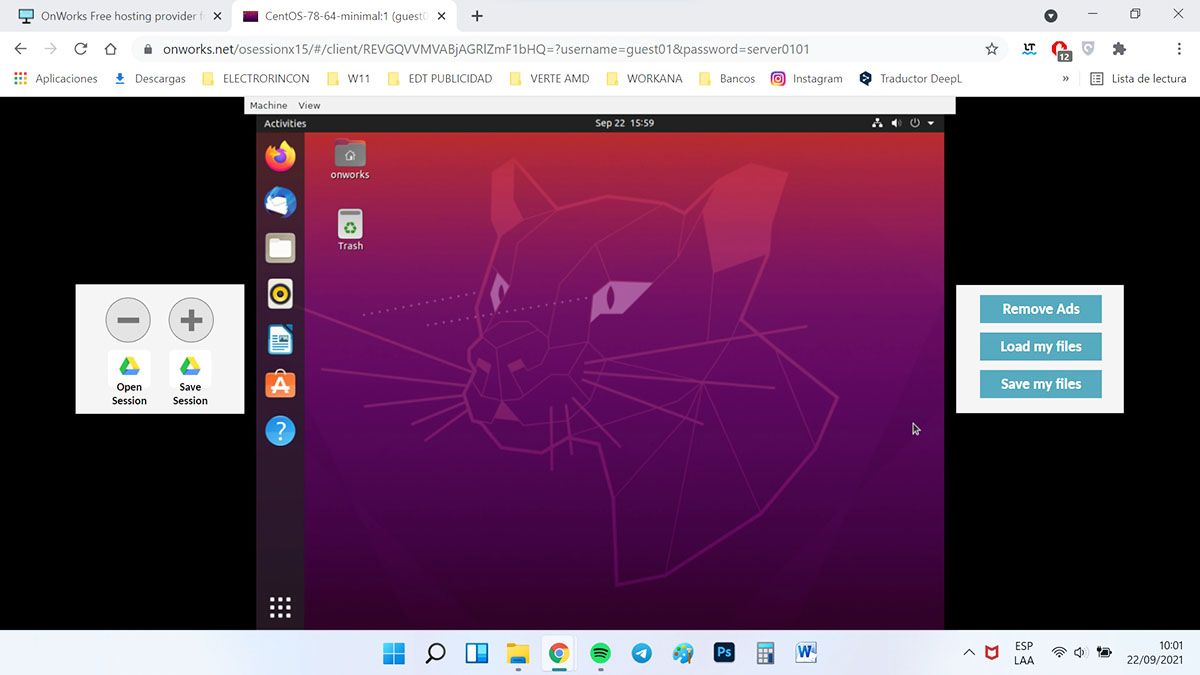The width and height of the screenshot is (1200, 675).
Task: Open the Help icon in dock
Action: (280, 431)
